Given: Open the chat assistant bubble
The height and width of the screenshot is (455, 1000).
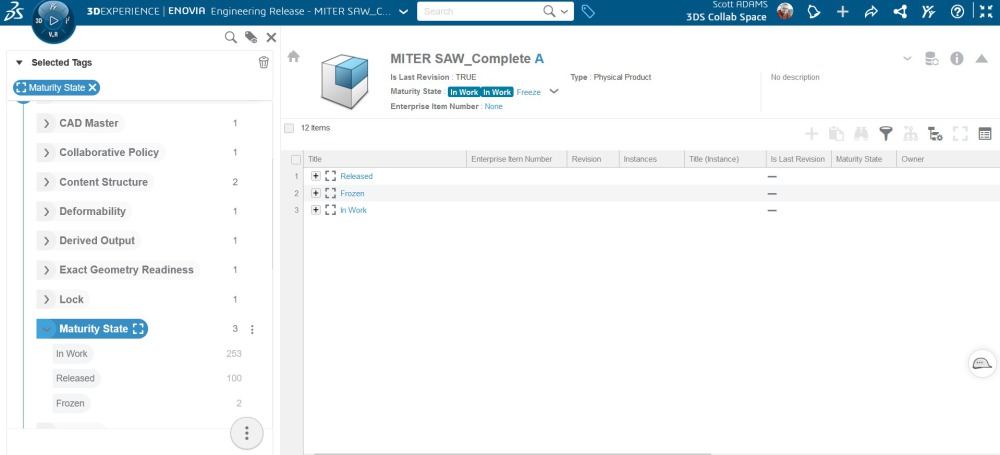Looking at the screenshot, I should point(982,364).
